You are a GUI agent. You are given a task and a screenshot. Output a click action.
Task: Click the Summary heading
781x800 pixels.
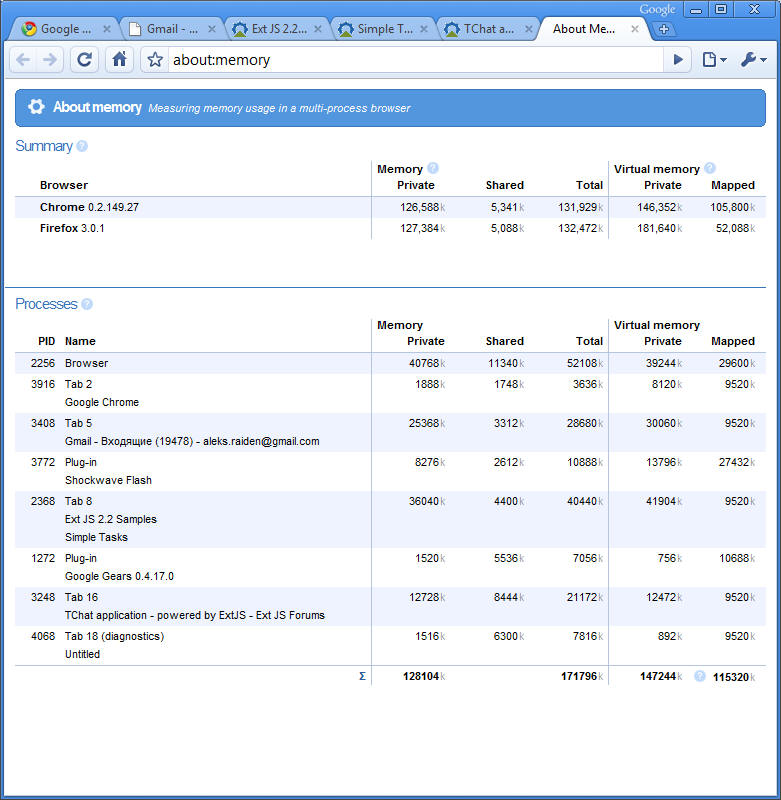44,146
